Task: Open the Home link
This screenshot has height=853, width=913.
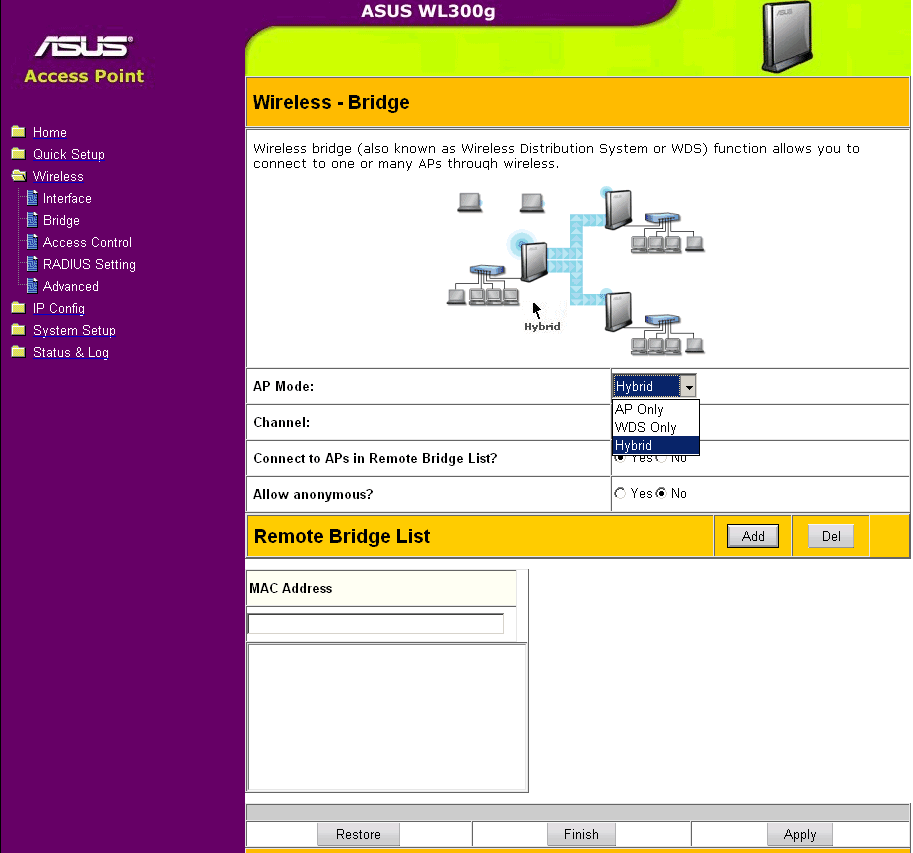Action: pos(49,132)
